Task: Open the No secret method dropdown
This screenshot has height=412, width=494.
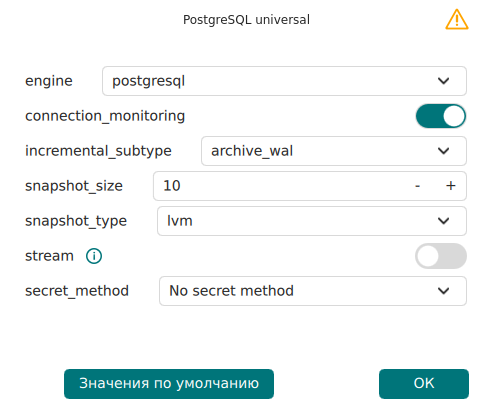Action: (313, 291)
